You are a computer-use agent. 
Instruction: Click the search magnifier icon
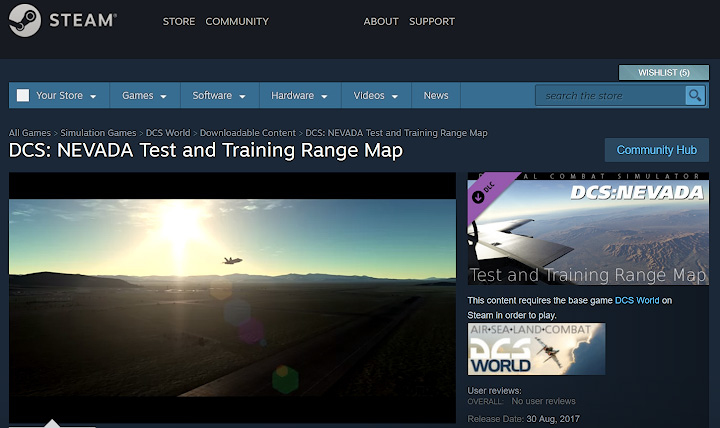pyautogui.click(x=694, y=95)
